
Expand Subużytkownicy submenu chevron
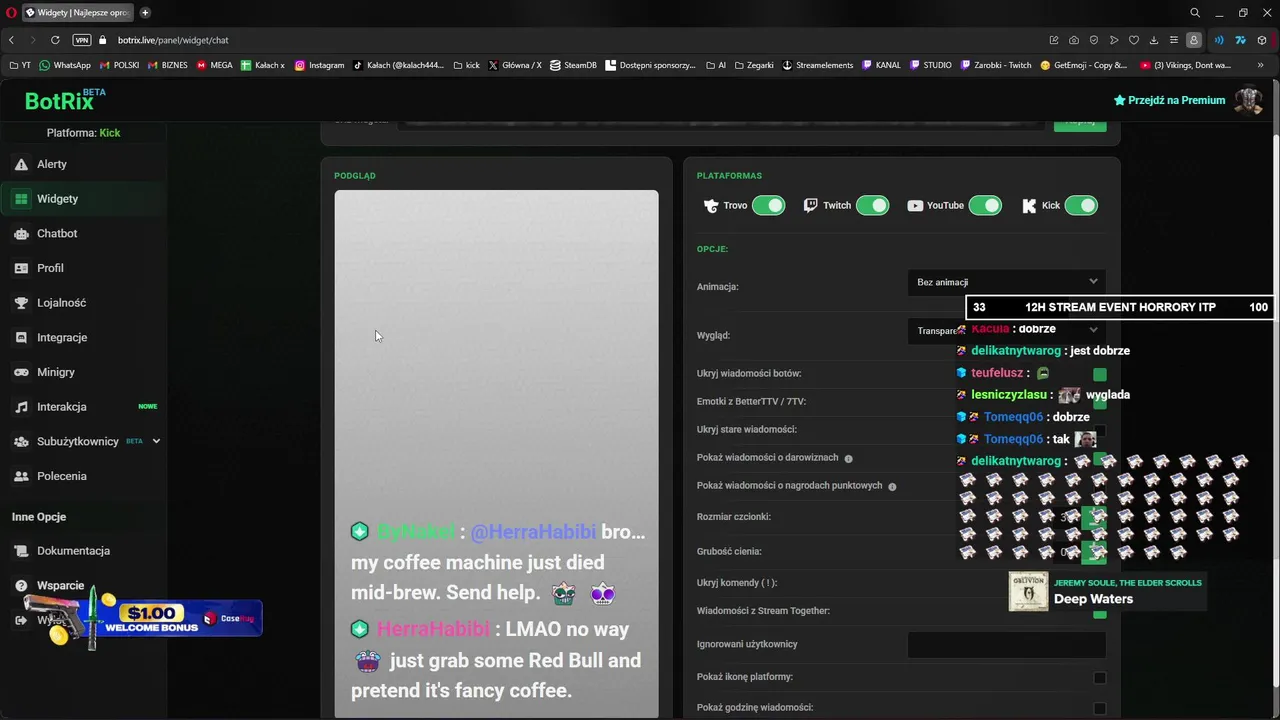(x=156, y=441)
